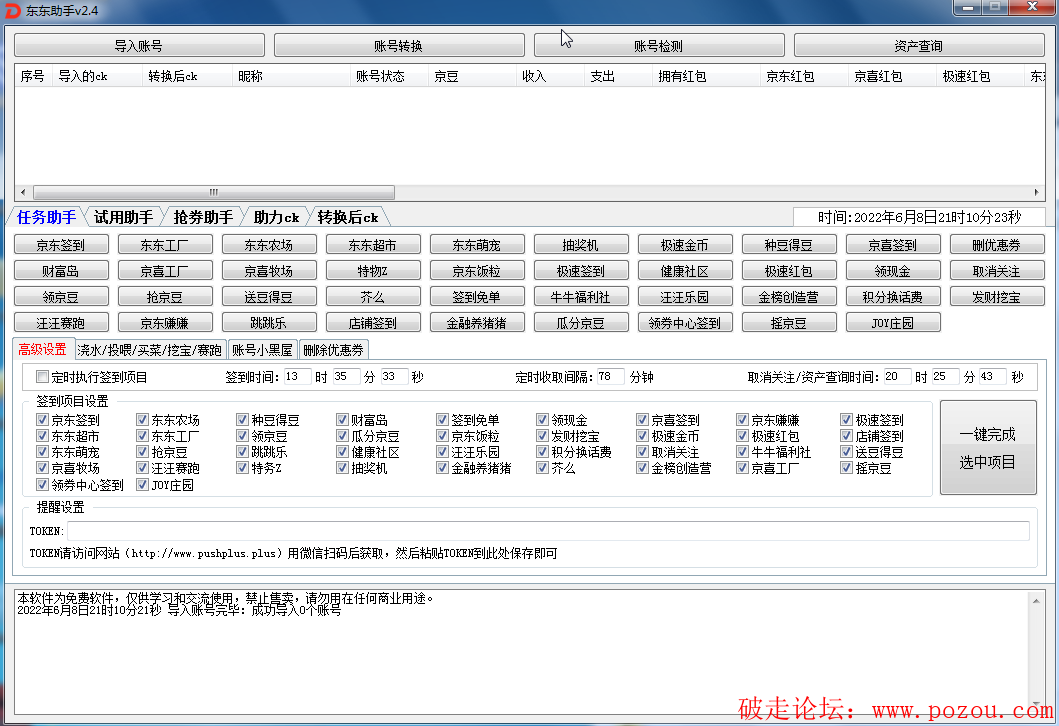Screen dimensions: 1059x726
Task: Click the 取消关注 task button
Action: [997, 271]
